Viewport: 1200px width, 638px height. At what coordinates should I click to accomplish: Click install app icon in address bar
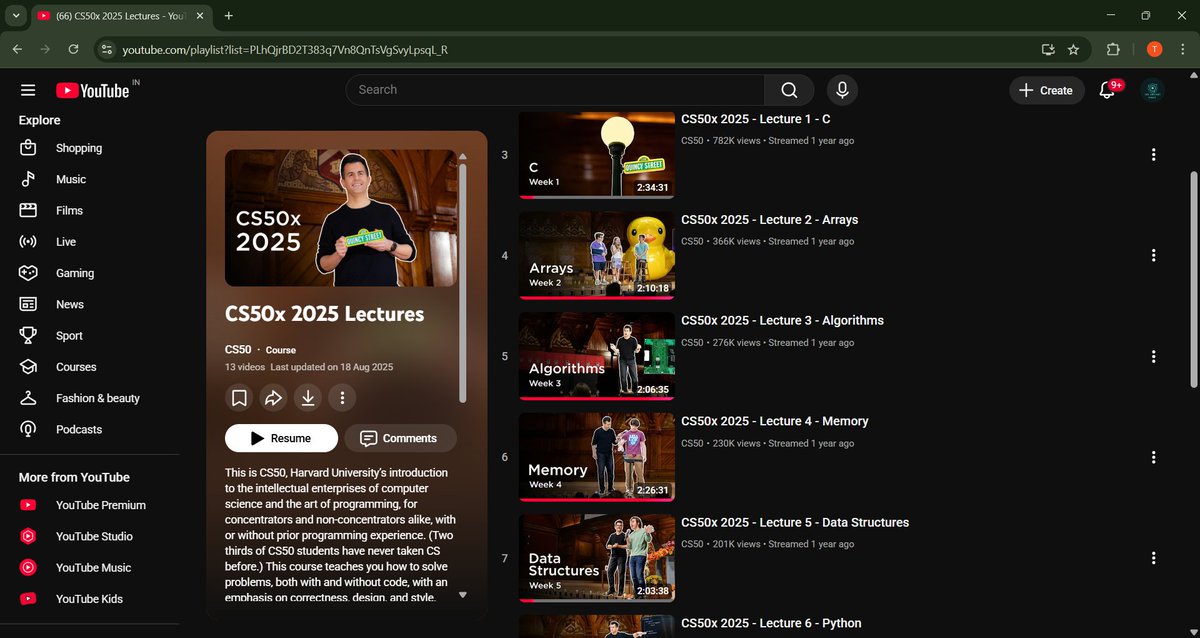[1048, 49]
